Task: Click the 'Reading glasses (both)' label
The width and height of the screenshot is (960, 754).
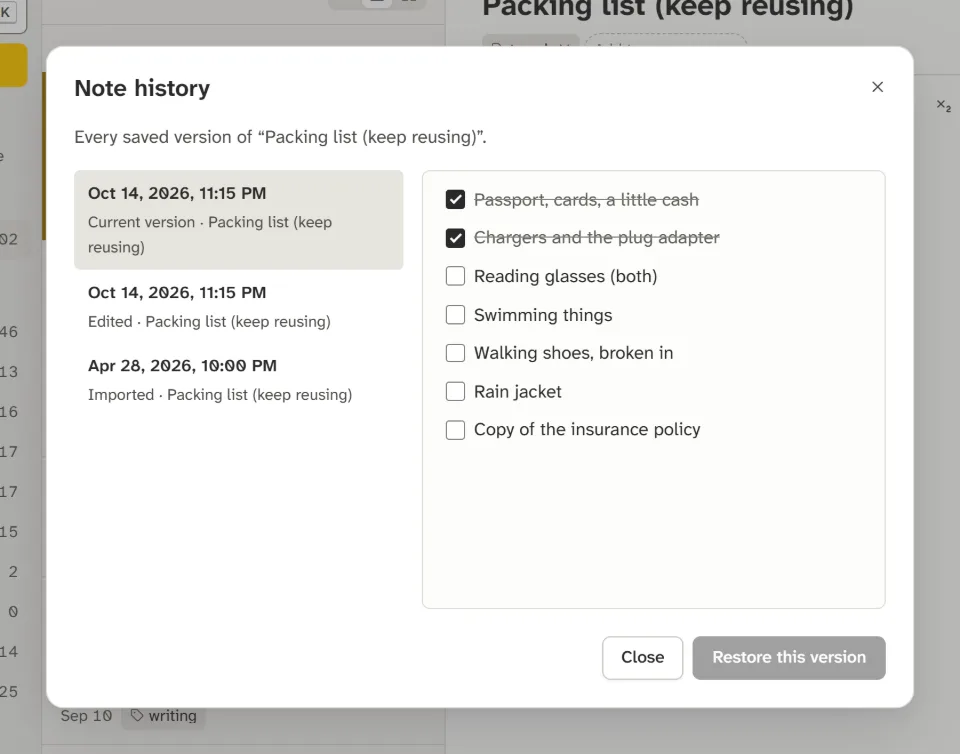Action: (566, 276)
